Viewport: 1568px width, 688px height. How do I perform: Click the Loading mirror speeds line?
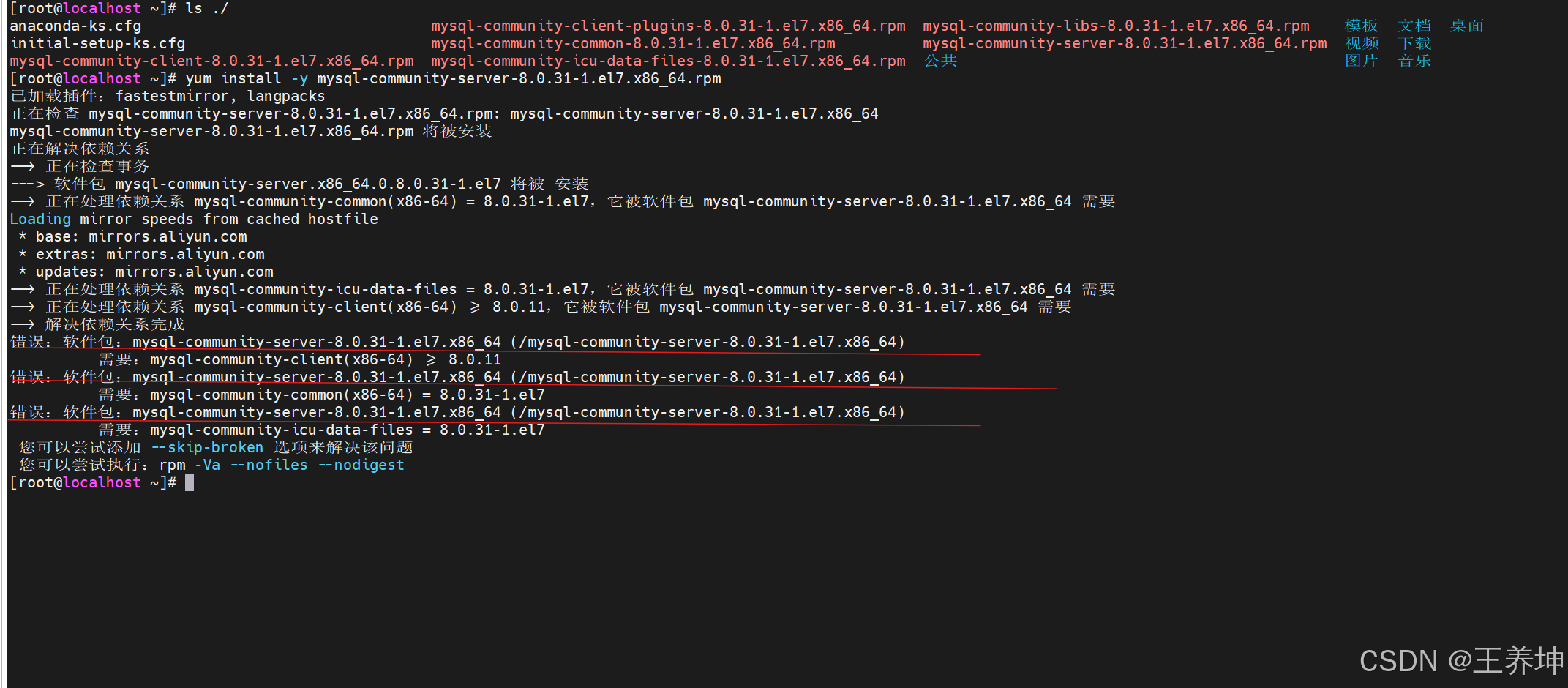pos(194,220)
